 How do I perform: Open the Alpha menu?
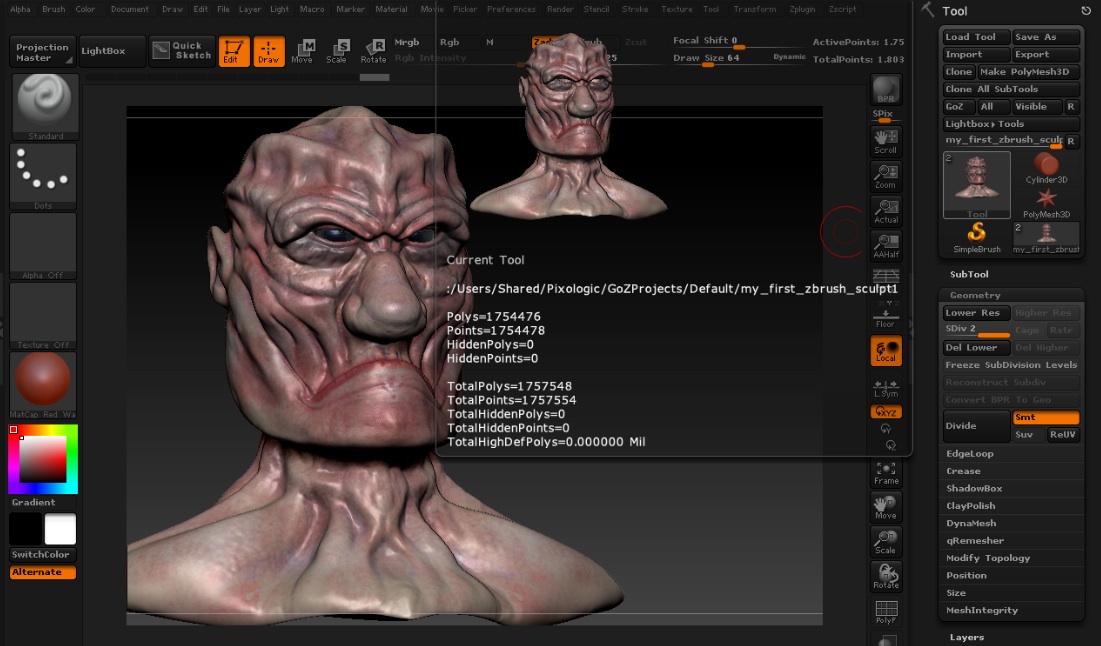tap(20, 9)
